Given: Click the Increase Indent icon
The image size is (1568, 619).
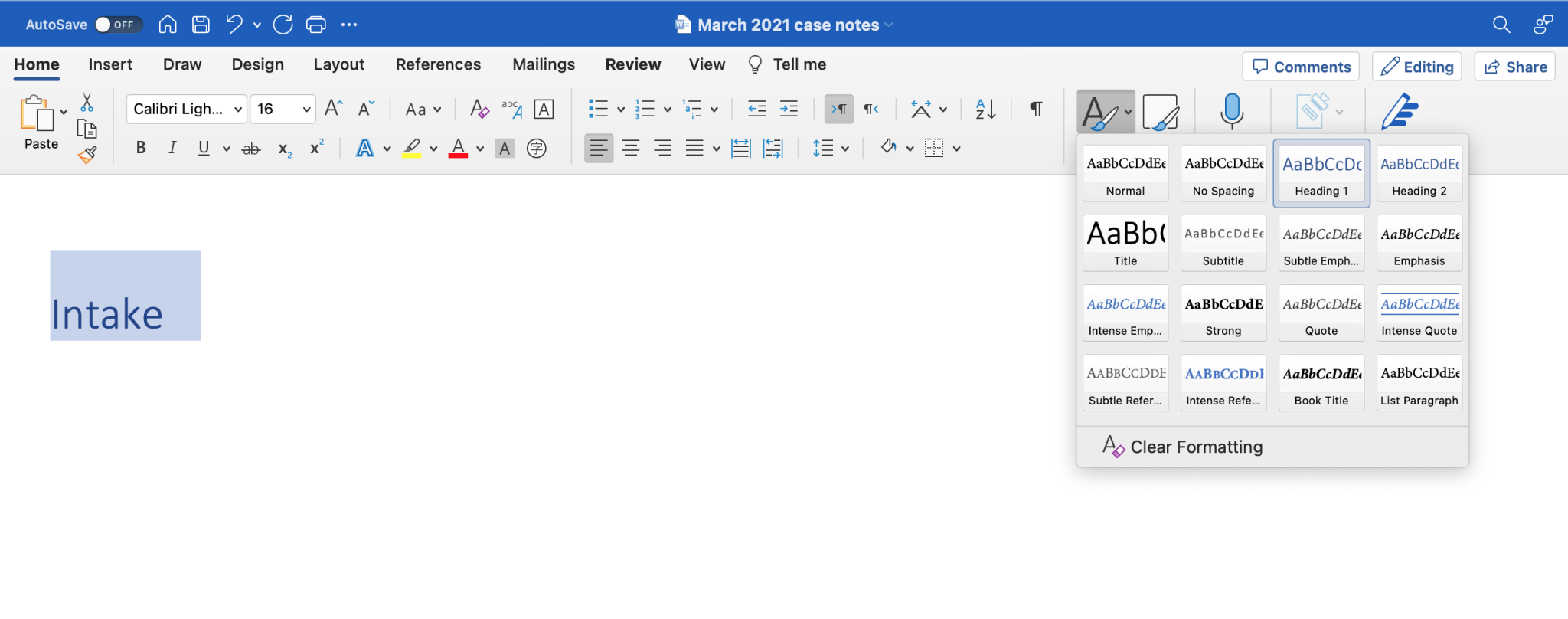Looking at the screenshot, I should 789,109.
